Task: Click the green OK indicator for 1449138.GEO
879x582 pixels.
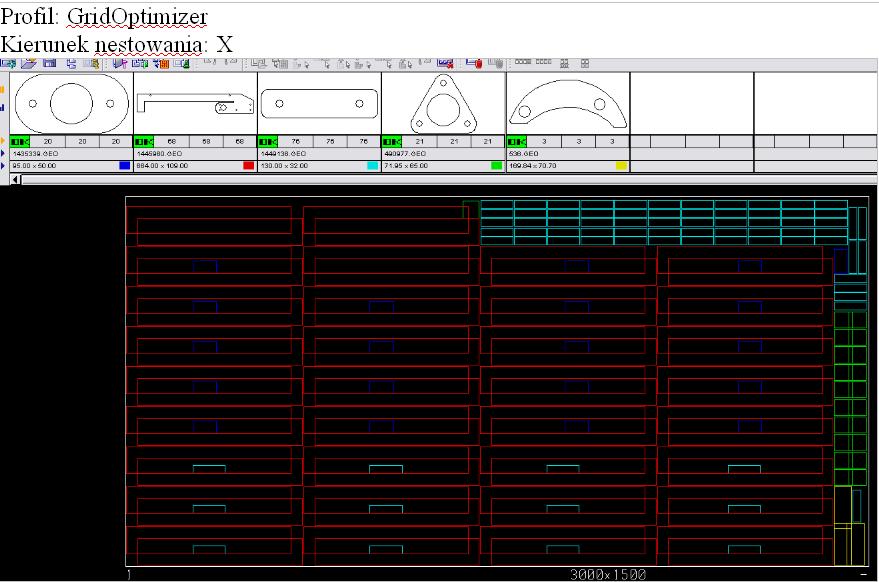Action: click(268, 141)
